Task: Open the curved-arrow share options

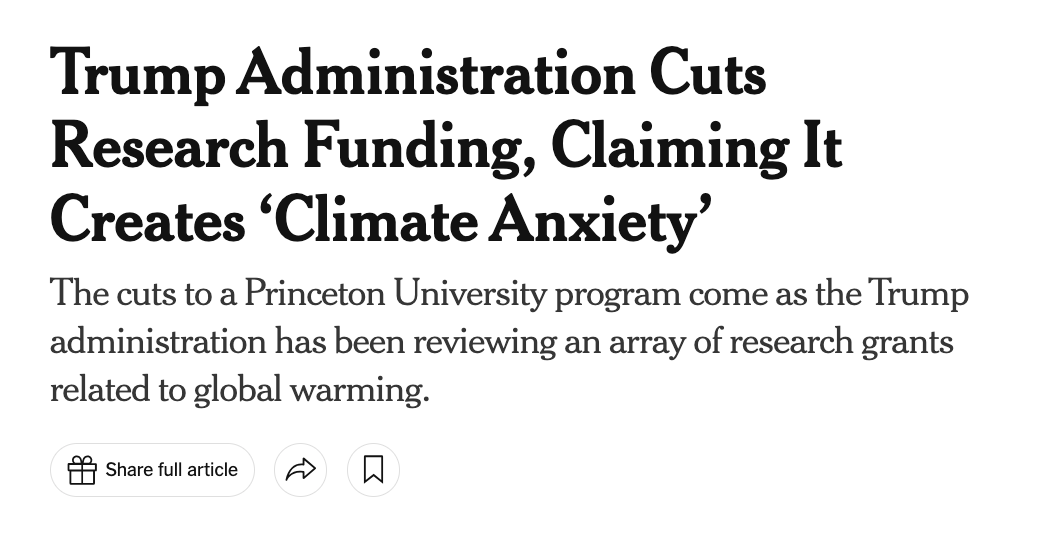Action: [x=301, y=470]
